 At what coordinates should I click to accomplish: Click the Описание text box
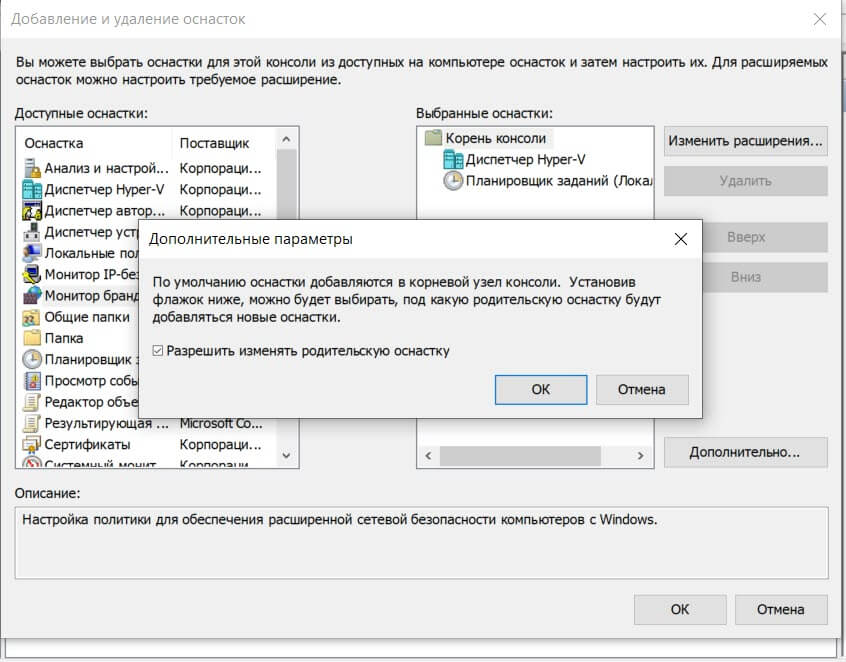pyautogui.click(x=421, y=543)
